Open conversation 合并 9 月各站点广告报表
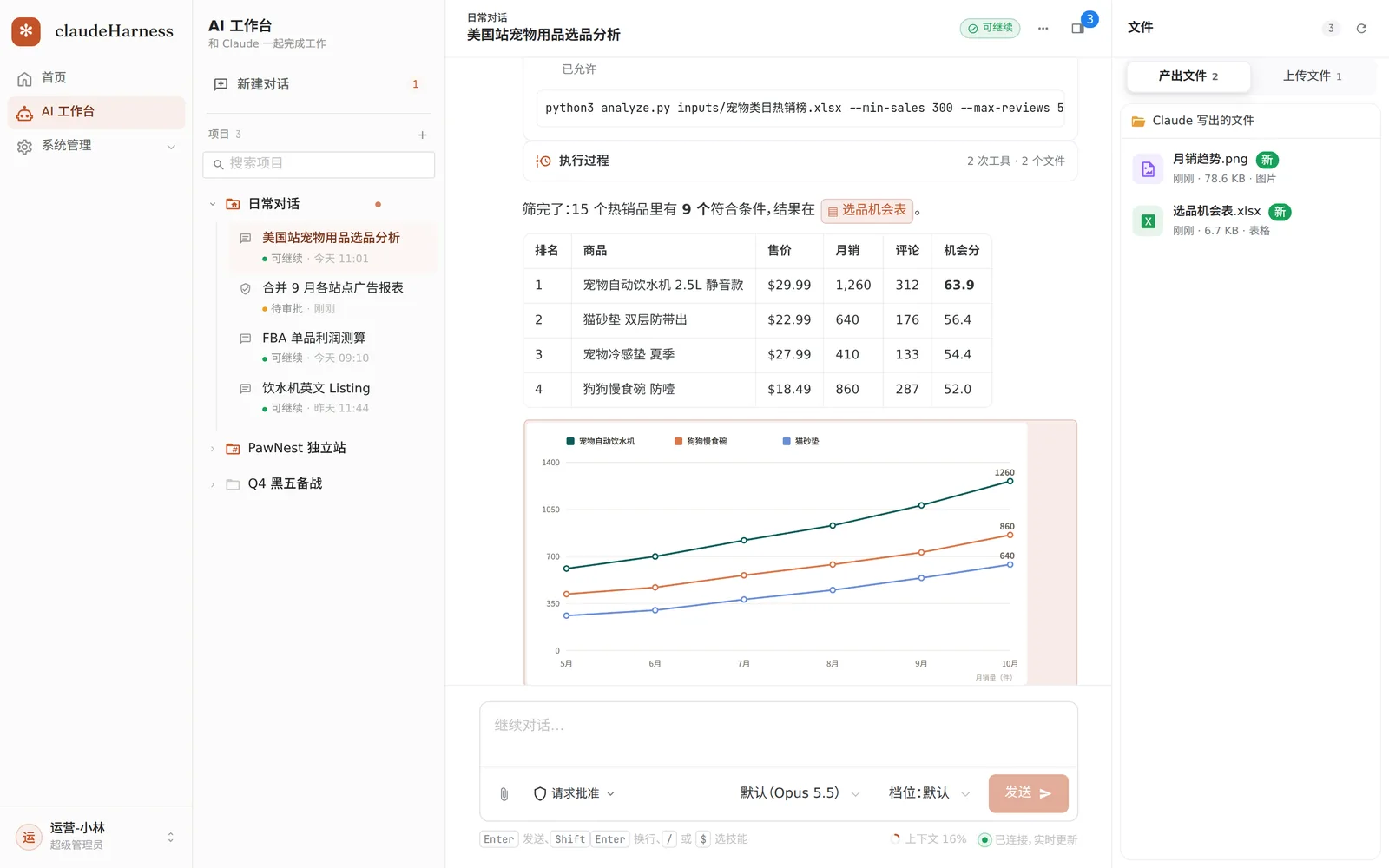 pos(332,297)
